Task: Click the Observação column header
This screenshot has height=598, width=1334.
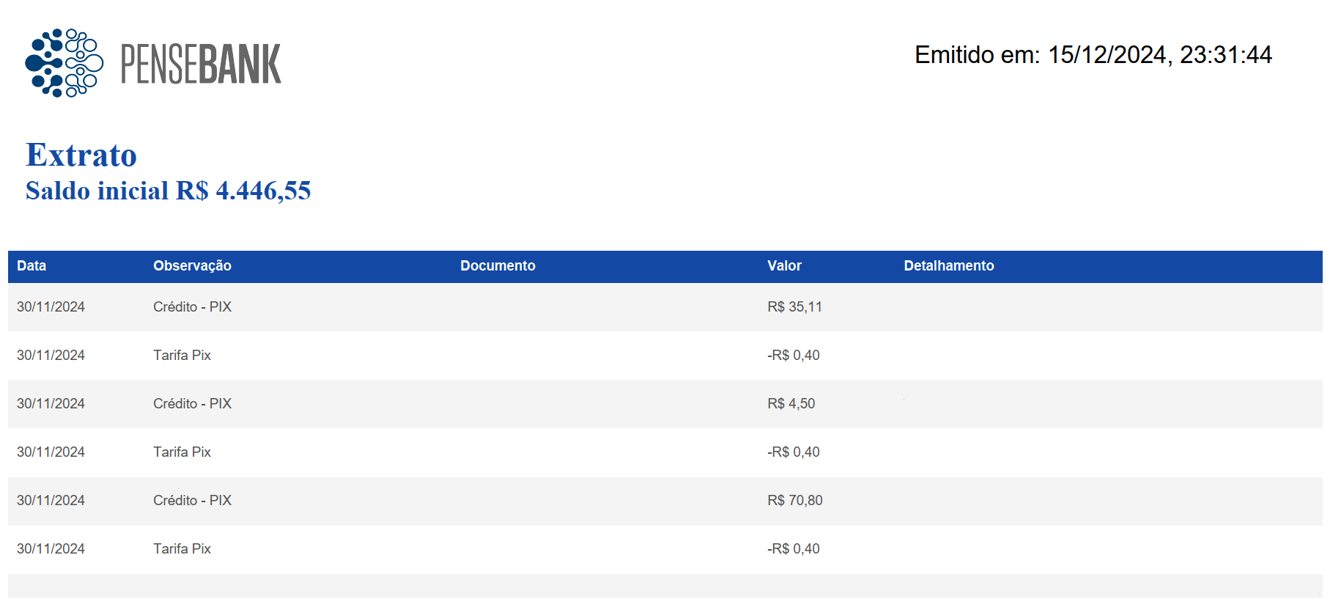Action: click(x=192, y=266)
